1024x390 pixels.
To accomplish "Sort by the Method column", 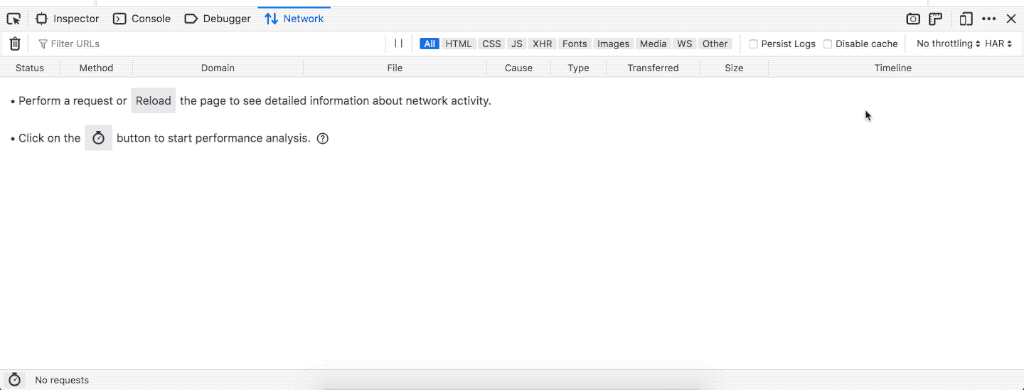I will [x=96, y=68].
